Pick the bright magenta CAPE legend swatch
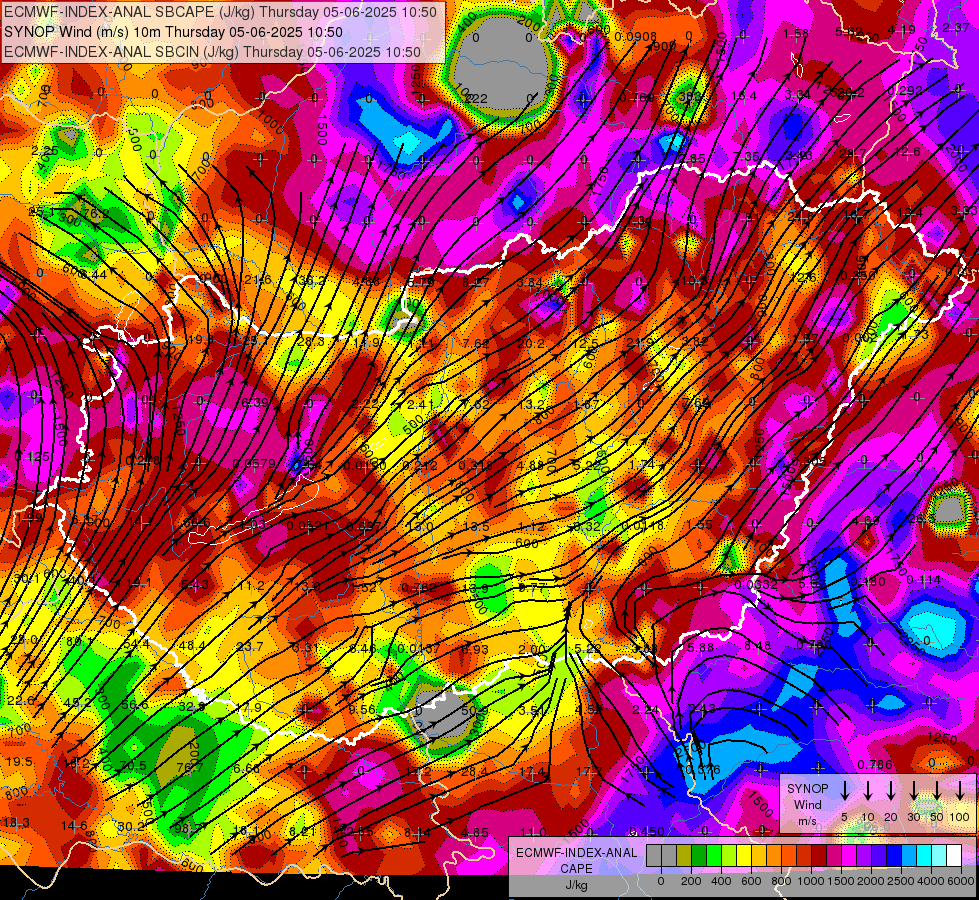This screenshot has width=979, height=900. click(849, 856)
